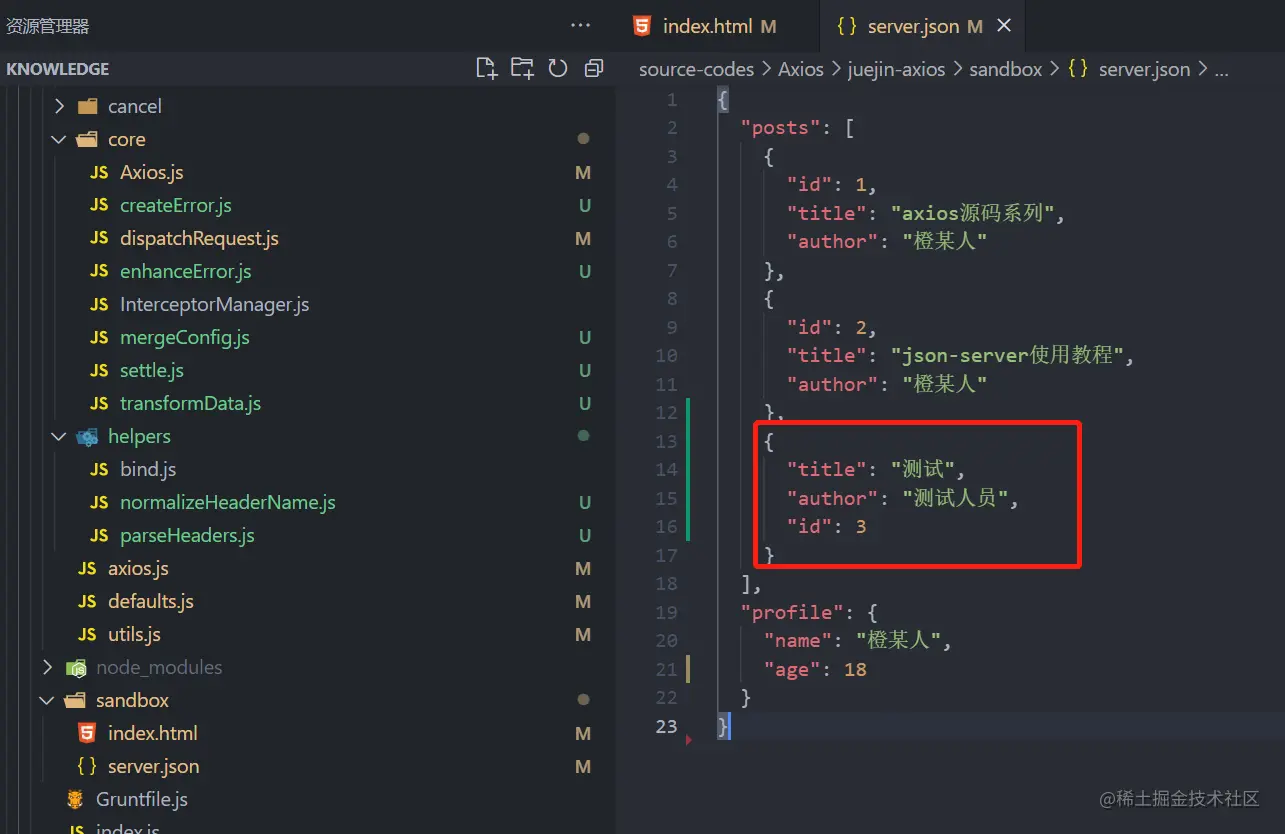
Task: Open parseHeaders.js file
Action: [x=187, y=535]
